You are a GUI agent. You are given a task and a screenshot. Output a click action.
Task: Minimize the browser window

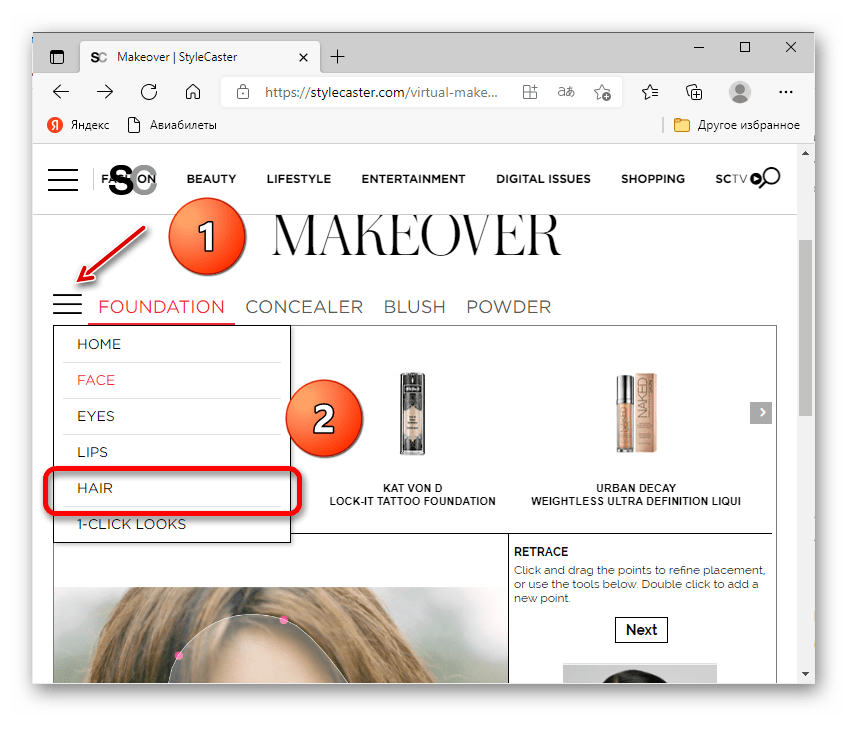pyautogui.click(x=699, y=48)
